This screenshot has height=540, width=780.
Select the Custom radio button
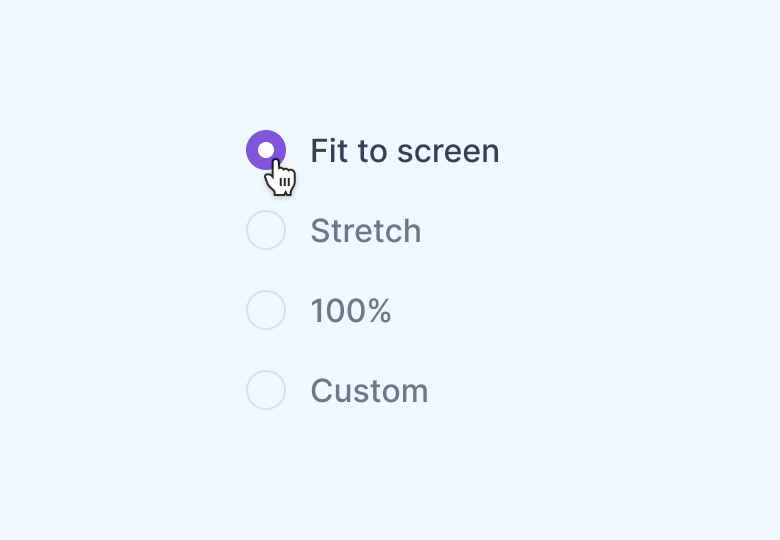click(x=266, y=390)
